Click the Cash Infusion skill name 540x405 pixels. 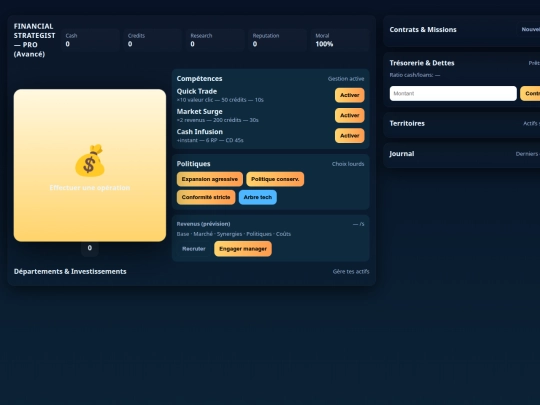click(x=200, y=132)
